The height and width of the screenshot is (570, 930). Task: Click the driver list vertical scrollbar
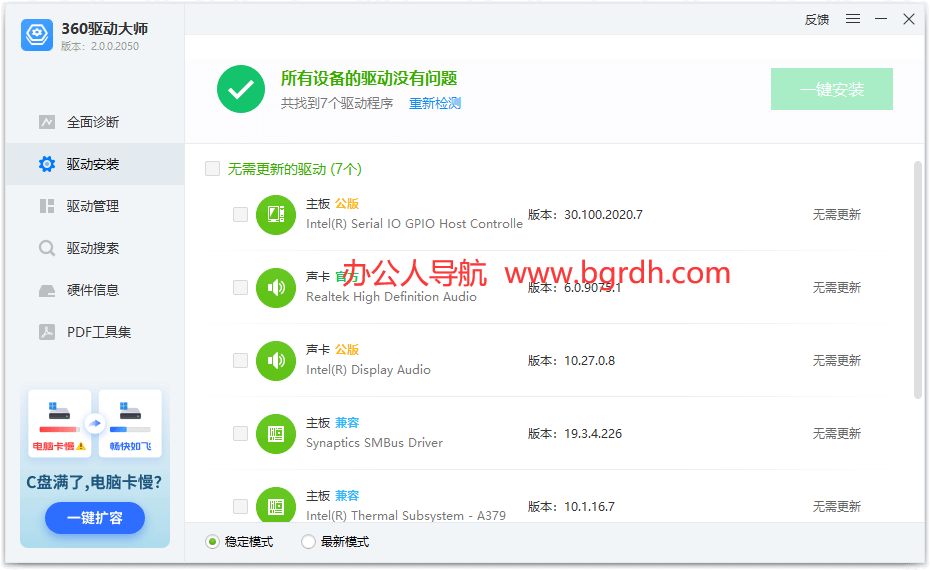click(x=918, y=280)
